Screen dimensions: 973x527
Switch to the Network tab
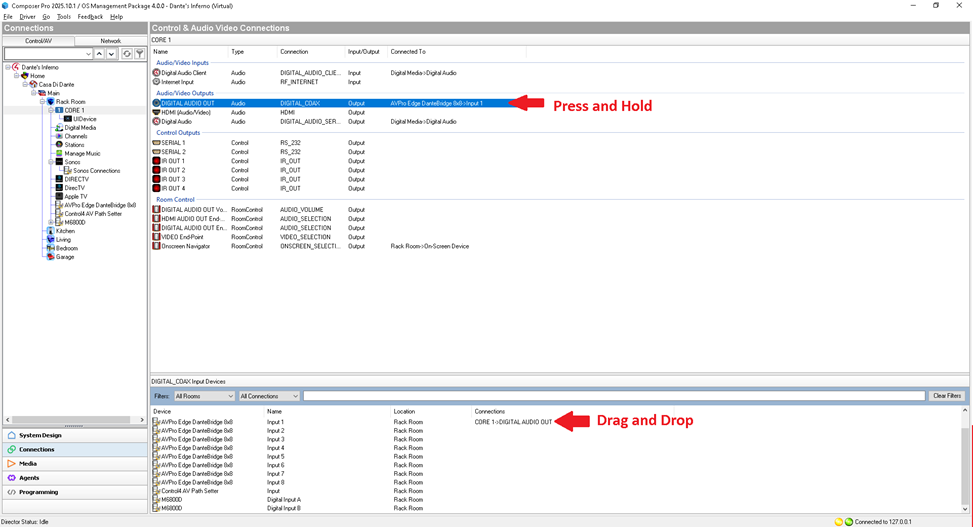coord(110,41)
